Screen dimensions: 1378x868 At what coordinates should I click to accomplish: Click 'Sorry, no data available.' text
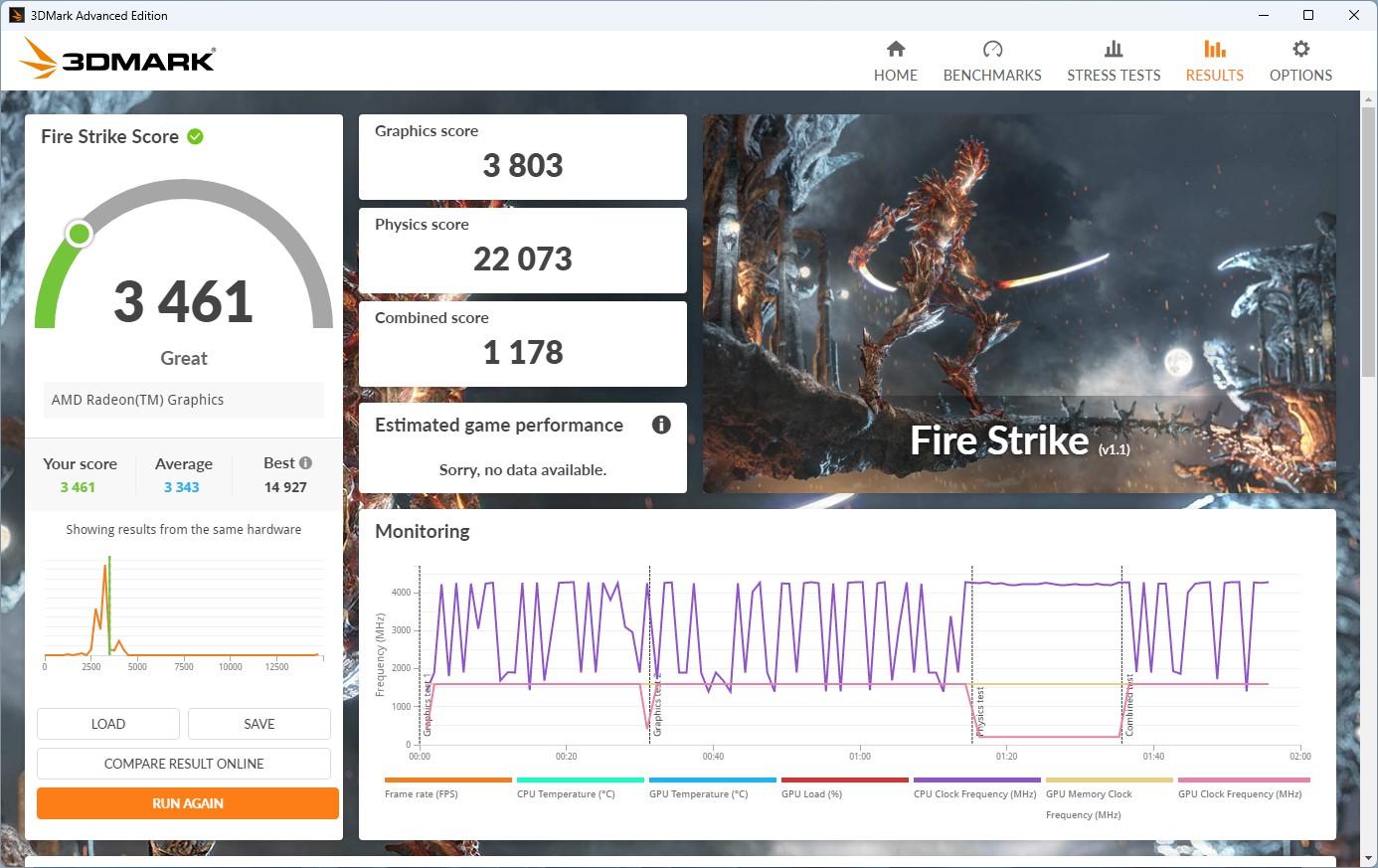point(523,469)
